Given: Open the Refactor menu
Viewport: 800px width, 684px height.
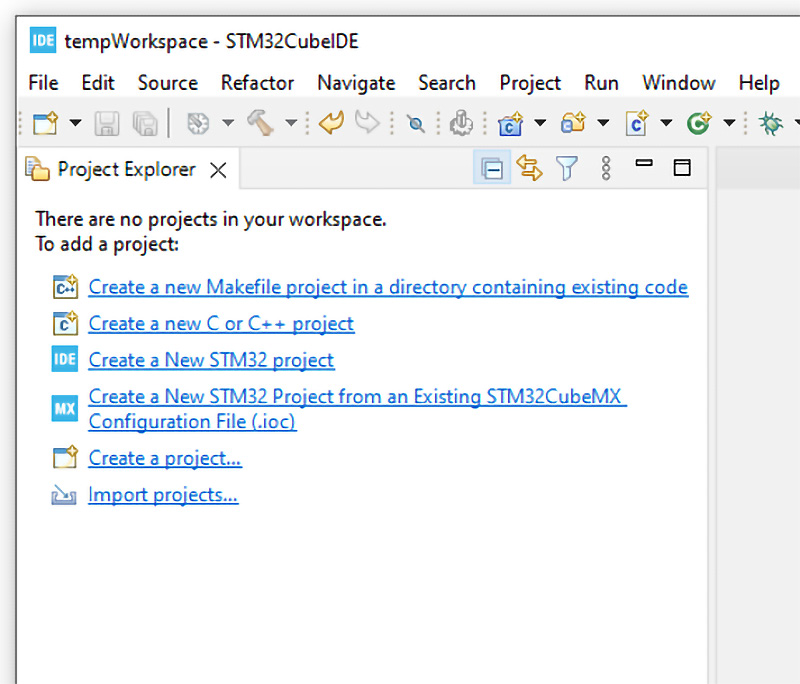Looking at the screenshot, I should click(x=257, y=83).
